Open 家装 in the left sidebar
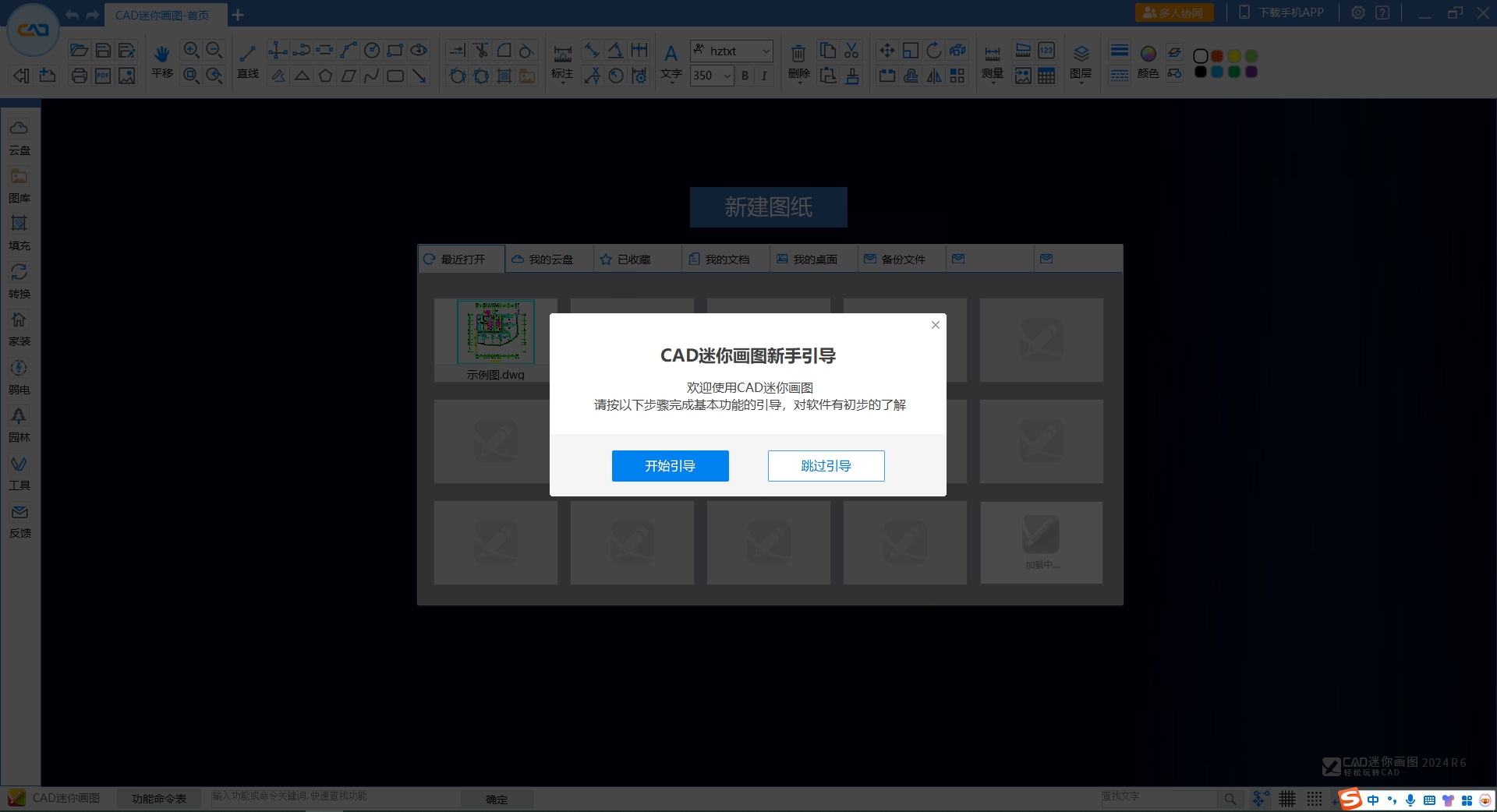 (x=19, y=329)
